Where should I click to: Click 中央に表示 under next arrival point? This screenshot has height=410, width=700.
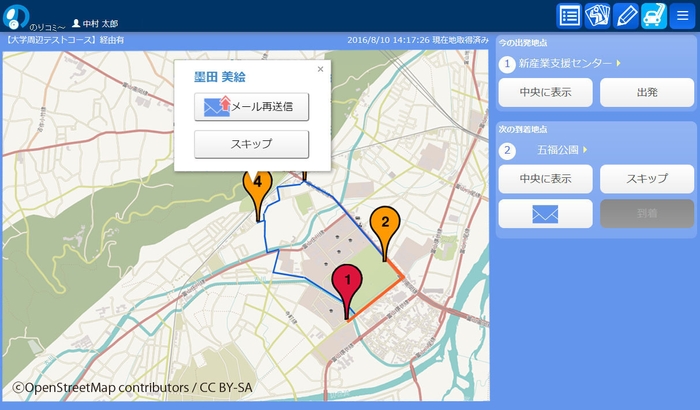pyautogui.click(x=545, y=179)
